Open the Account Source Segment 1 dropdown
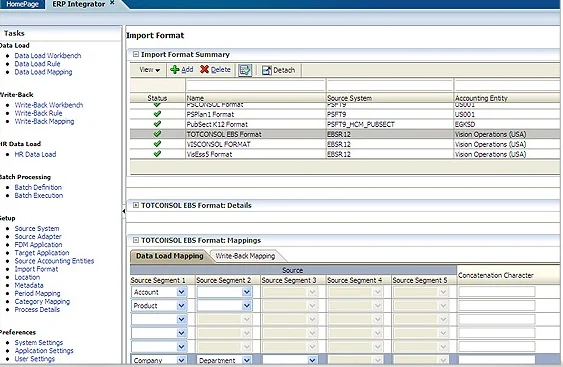 click(x=182, y=292)
